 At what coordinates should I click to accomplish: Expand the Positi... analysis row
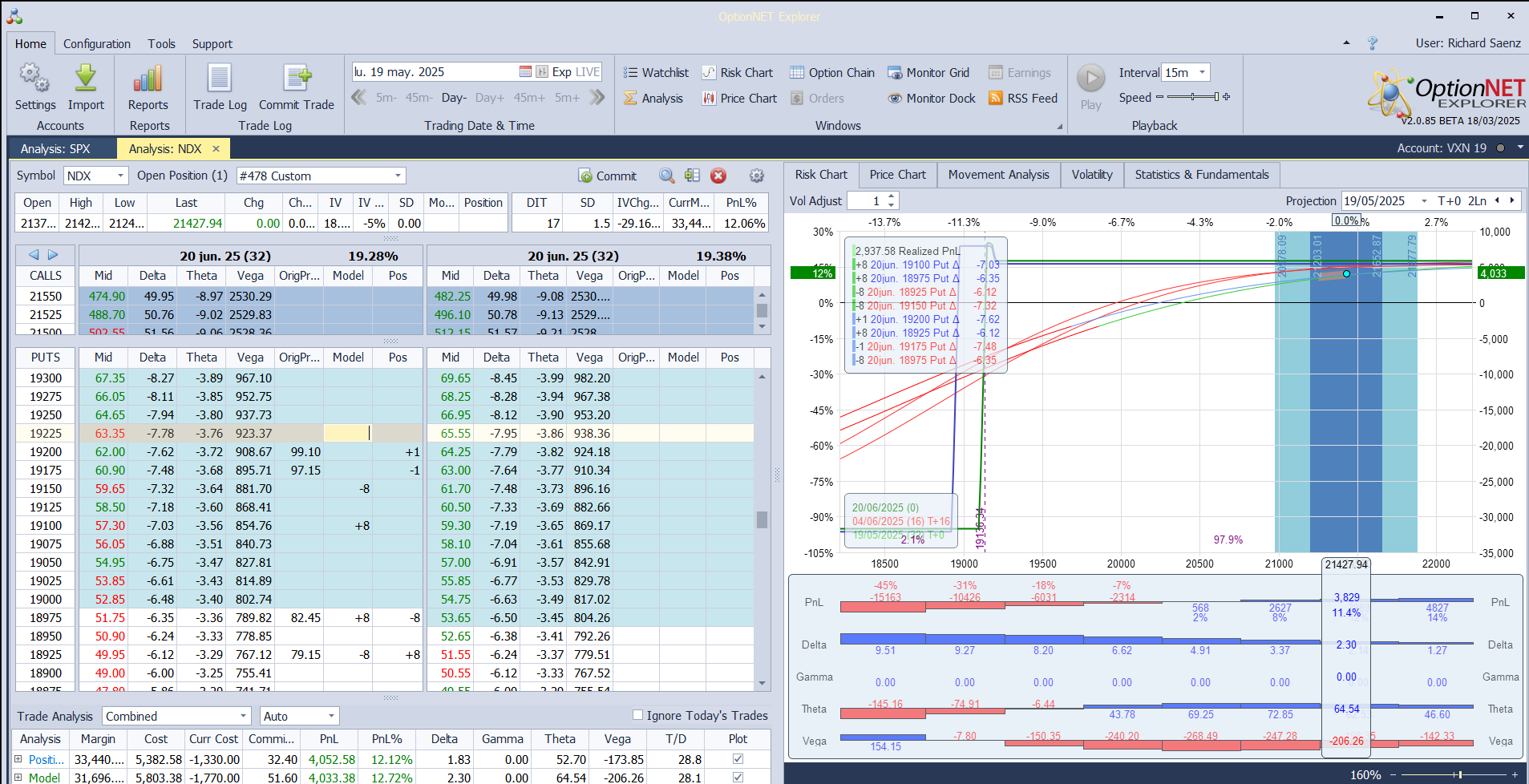click(18, 759)
